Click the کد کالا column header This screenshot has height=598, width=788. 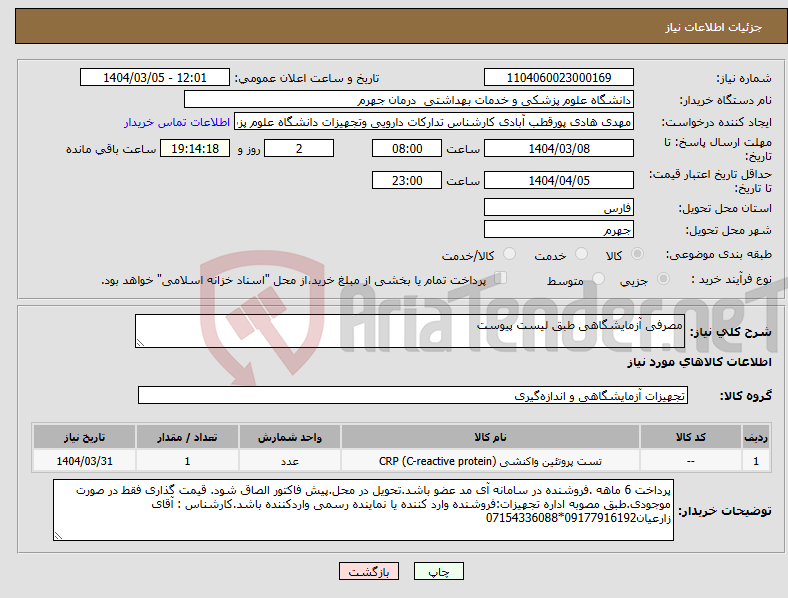click(x=691, y=437)
